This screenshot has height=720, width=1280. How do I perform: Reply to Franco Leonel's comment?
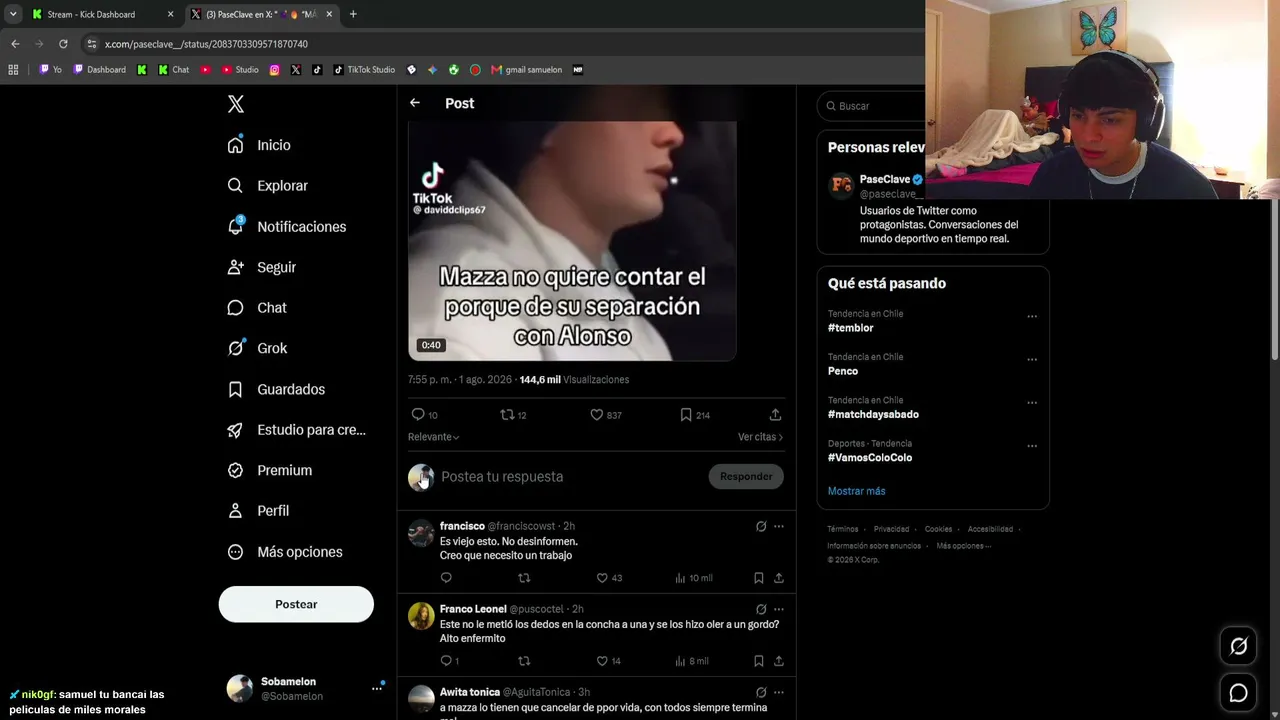[446, 661]
